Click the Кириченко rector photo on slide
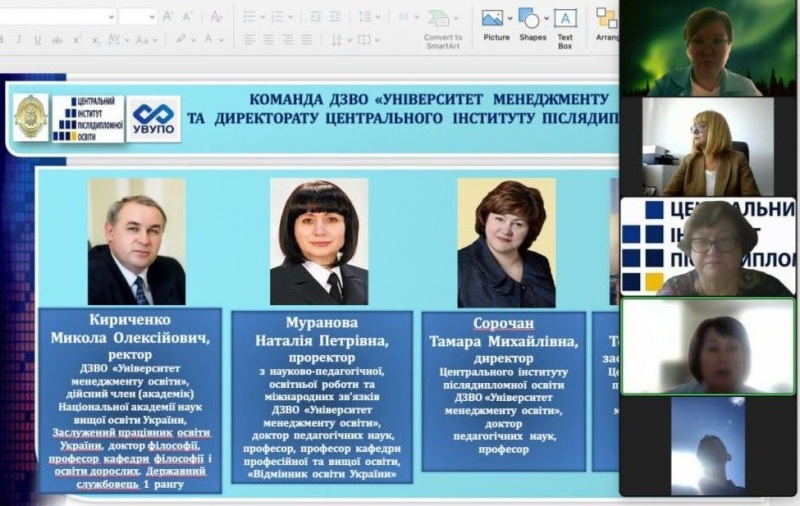Screen dimensions: 800x506 136,242
